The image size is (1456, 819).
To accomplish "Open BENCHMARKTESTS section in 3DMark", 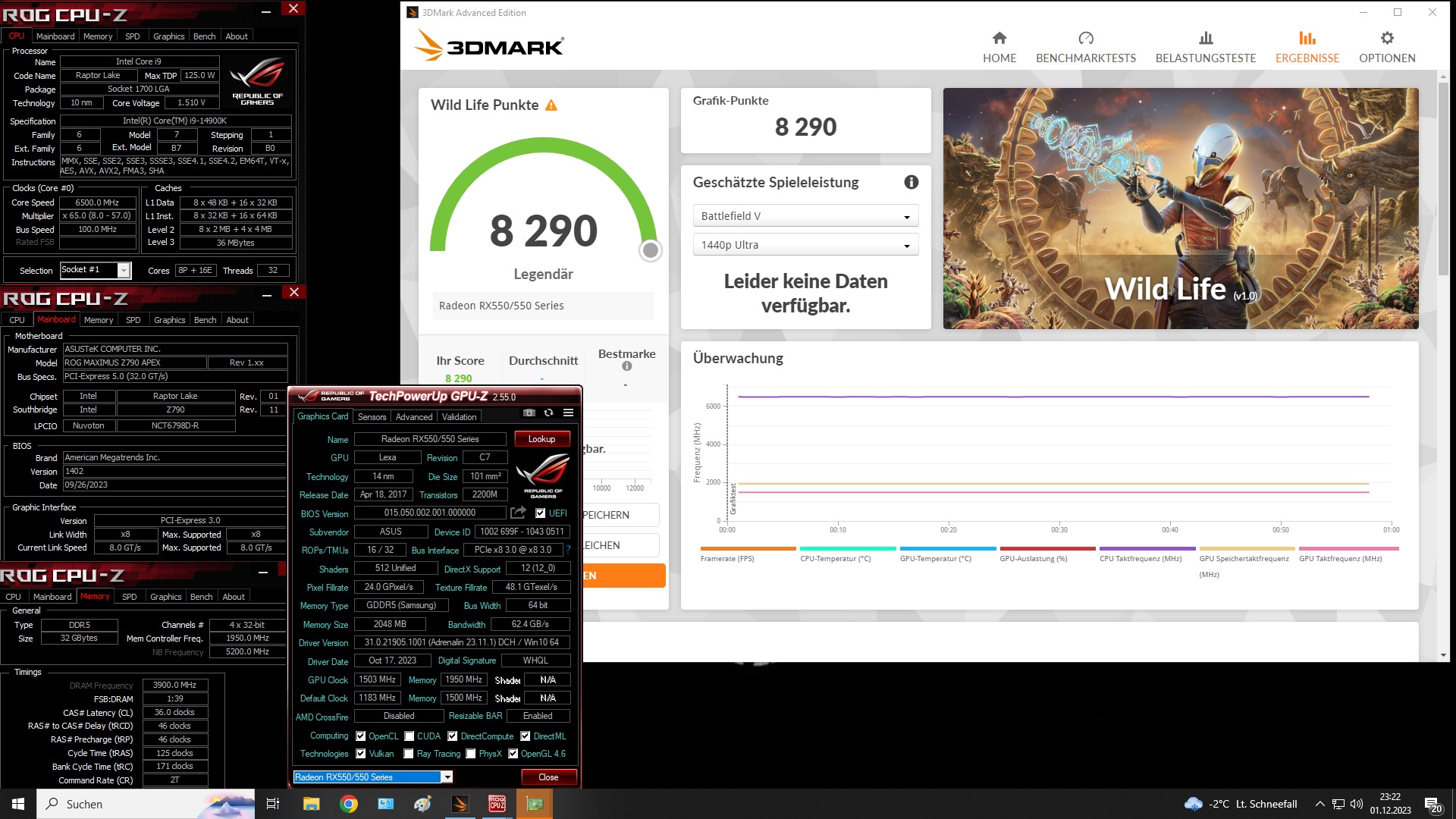I will pos(1086,47).
